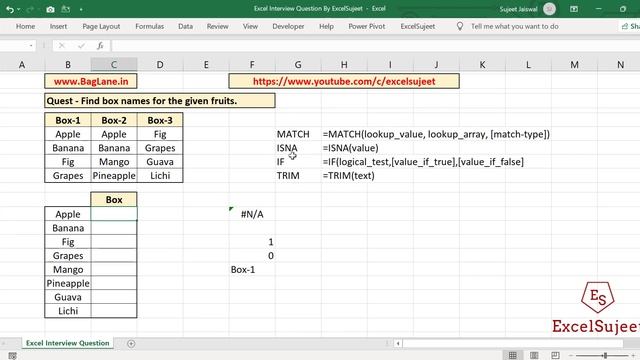Click the Ribbon Display Options icon
This screenshot has width=640, height=360.
pos(574,9)
